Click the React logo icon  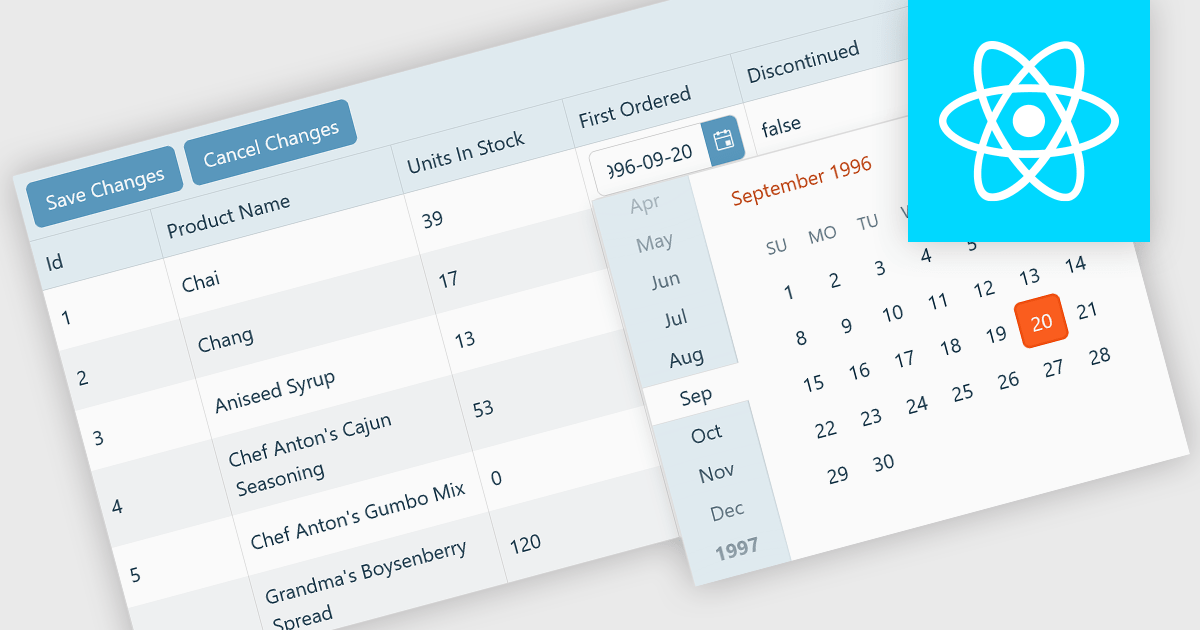(1028, 121)
